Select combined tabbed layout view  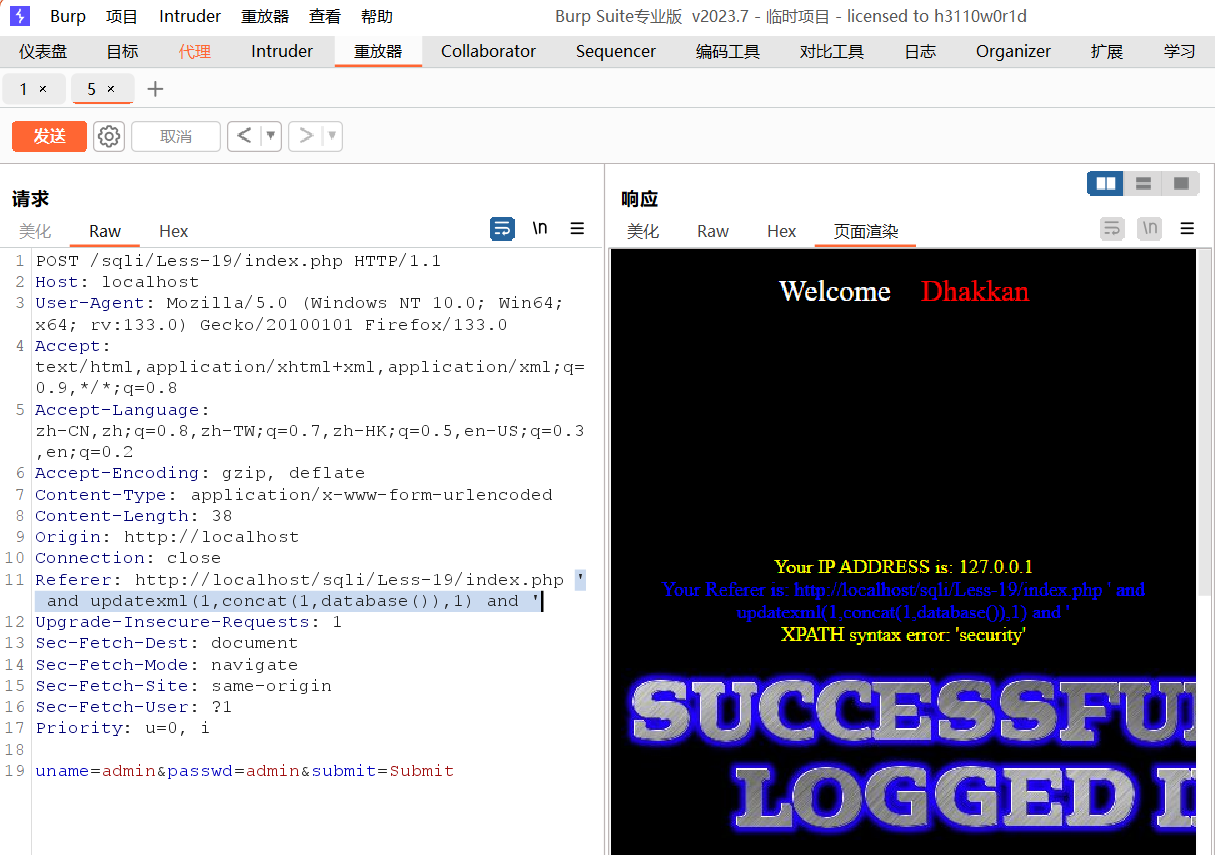[1181, 184]
